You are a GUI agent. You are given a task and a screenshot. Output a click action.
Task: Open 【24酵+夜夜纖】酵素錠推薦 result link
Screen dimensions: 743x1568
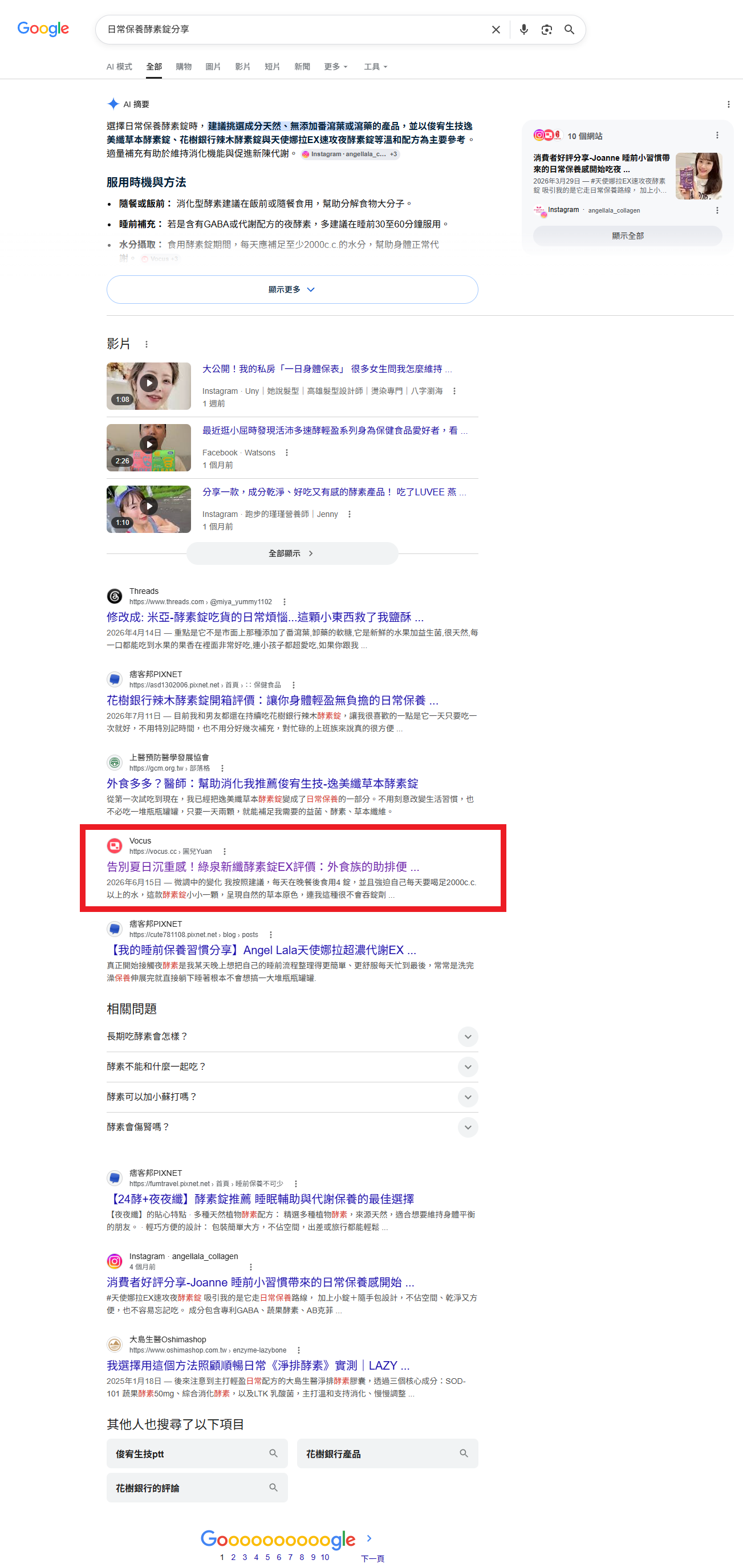260,1199
